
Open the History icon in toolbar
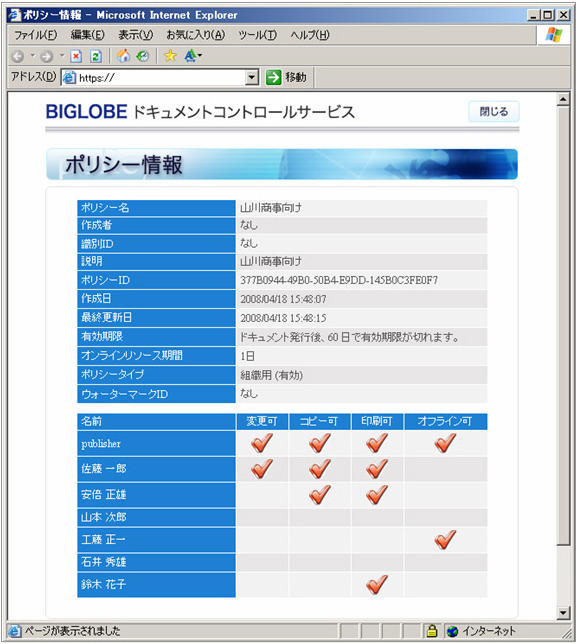pos(142,55)
